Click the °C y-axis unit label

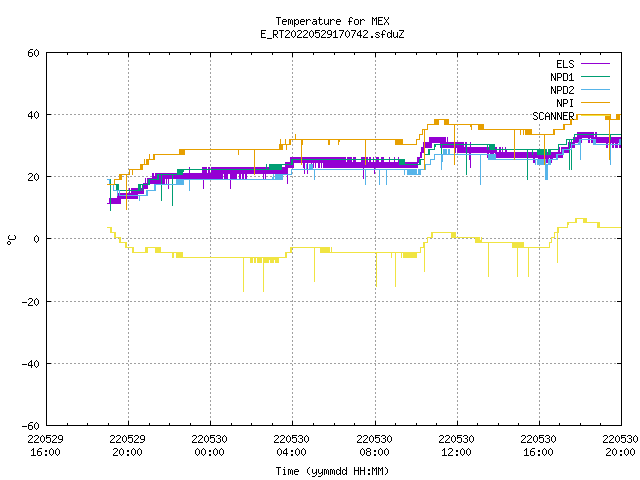(x=12, y=240)
